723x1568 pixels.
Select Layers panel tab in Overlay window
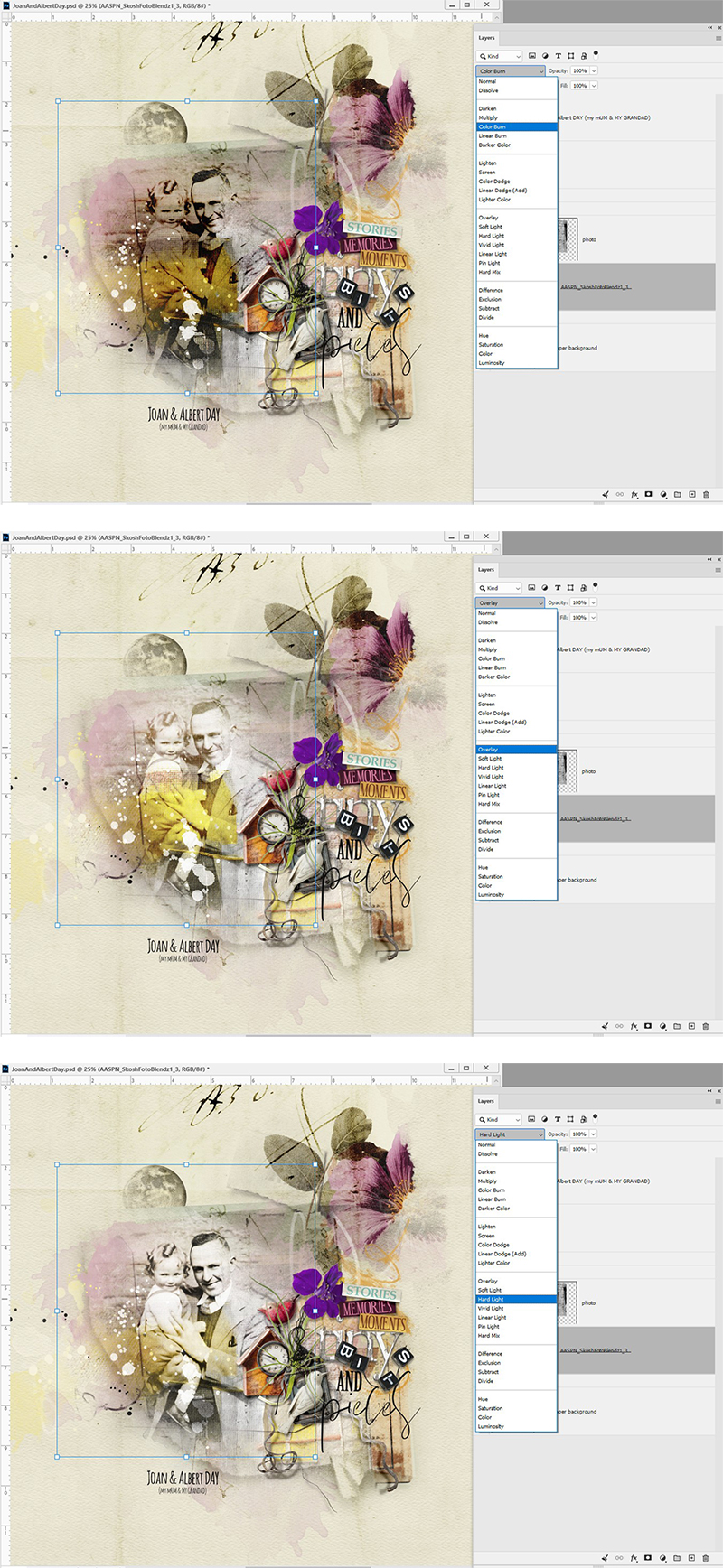pyautogui.click(x=486, y=569)
